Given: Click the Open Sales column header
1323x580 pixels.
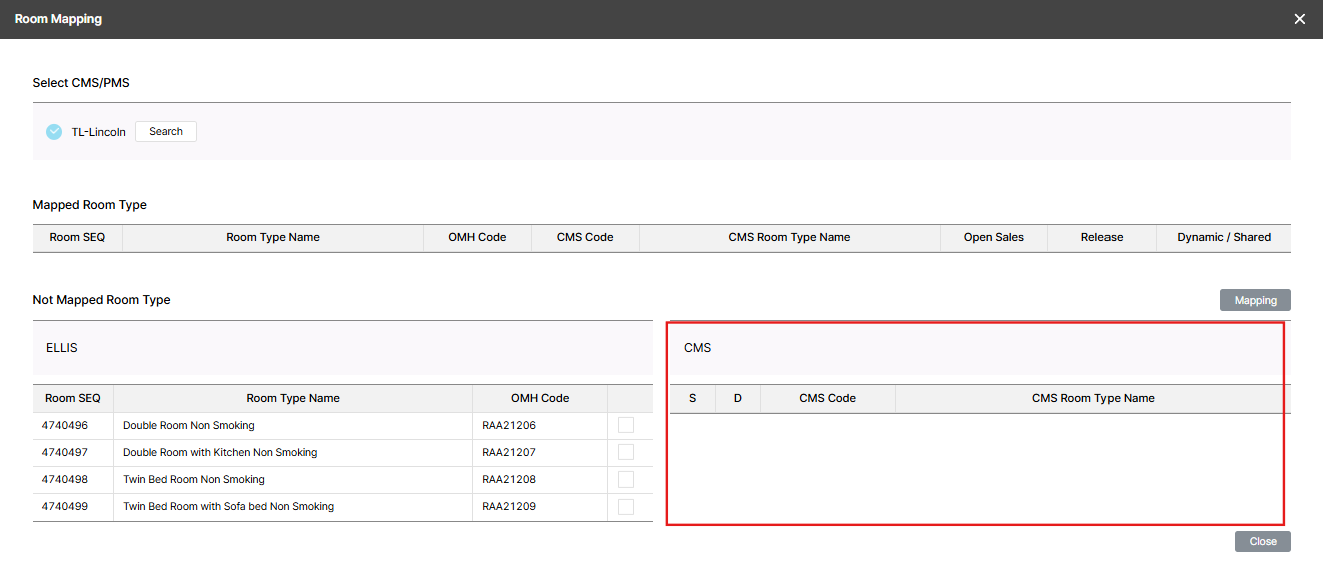Looking at the screenshot, I should pyautogui.click(x=993, y=237).
